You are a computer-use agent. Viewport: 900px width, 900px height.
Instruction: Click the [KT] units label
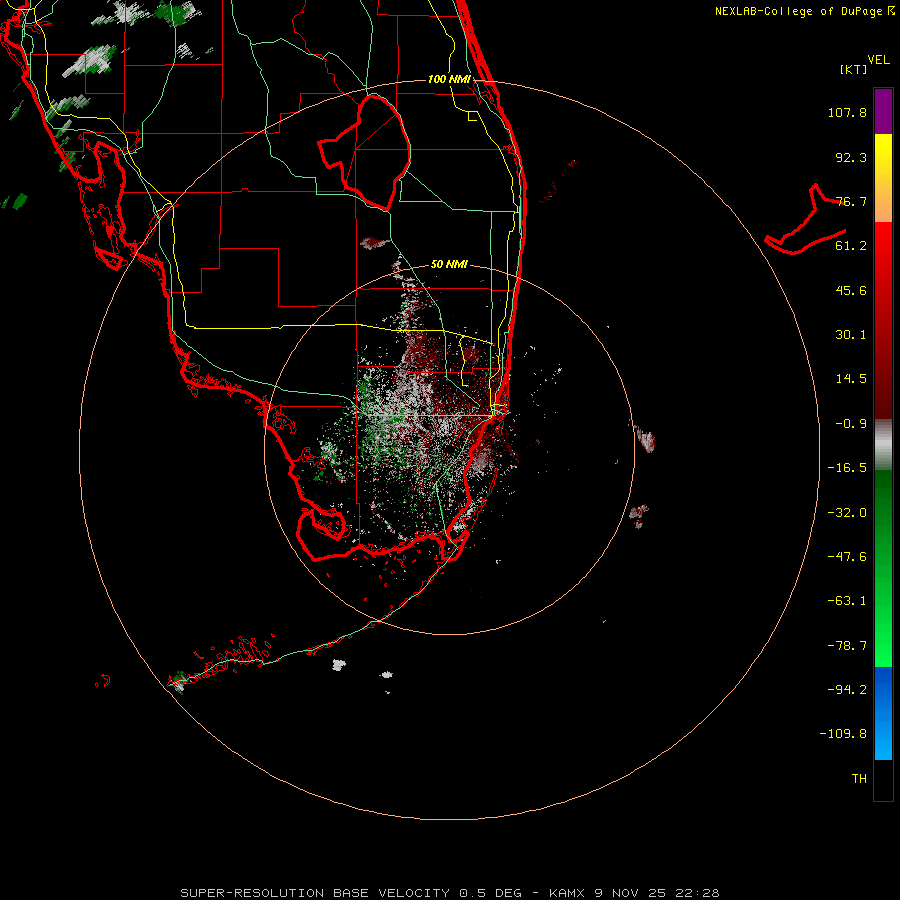tap(854, 69)
